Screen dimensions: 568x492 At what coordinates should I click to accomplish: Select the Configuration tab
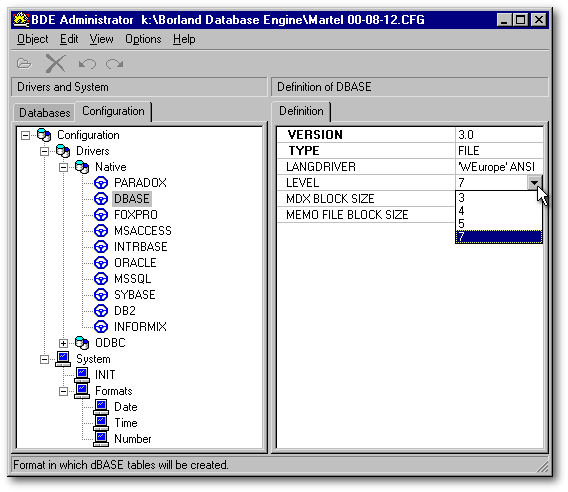(113, 111)
